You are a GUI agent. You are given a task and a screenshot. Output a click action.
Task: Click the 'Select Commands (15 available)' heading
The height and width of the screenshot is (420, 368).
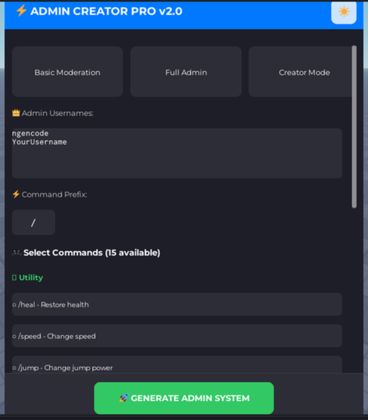pos(92,253)
